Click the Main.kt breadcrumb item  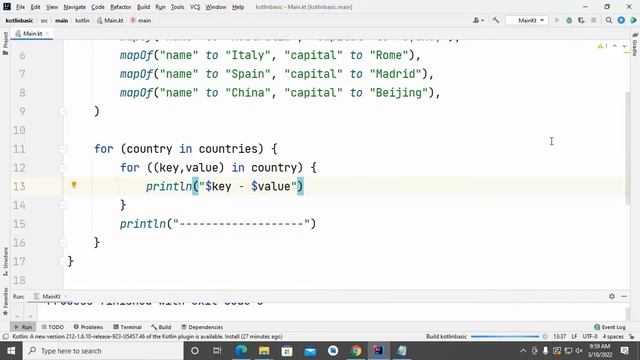[x=110, y=20]
